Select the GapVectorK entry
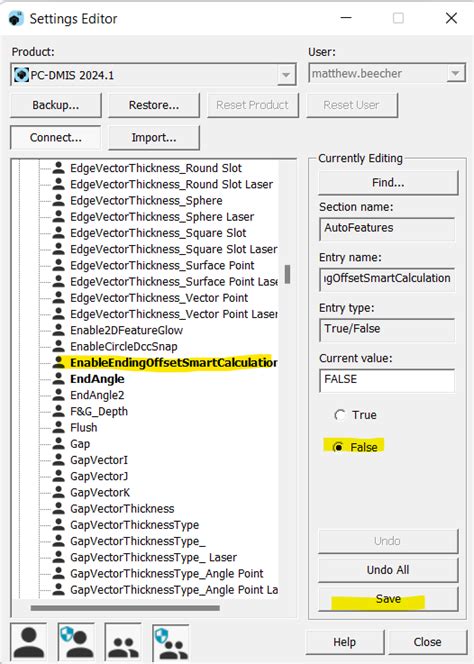The width and height of the screenshot is (474, 664). pos(100,492)
